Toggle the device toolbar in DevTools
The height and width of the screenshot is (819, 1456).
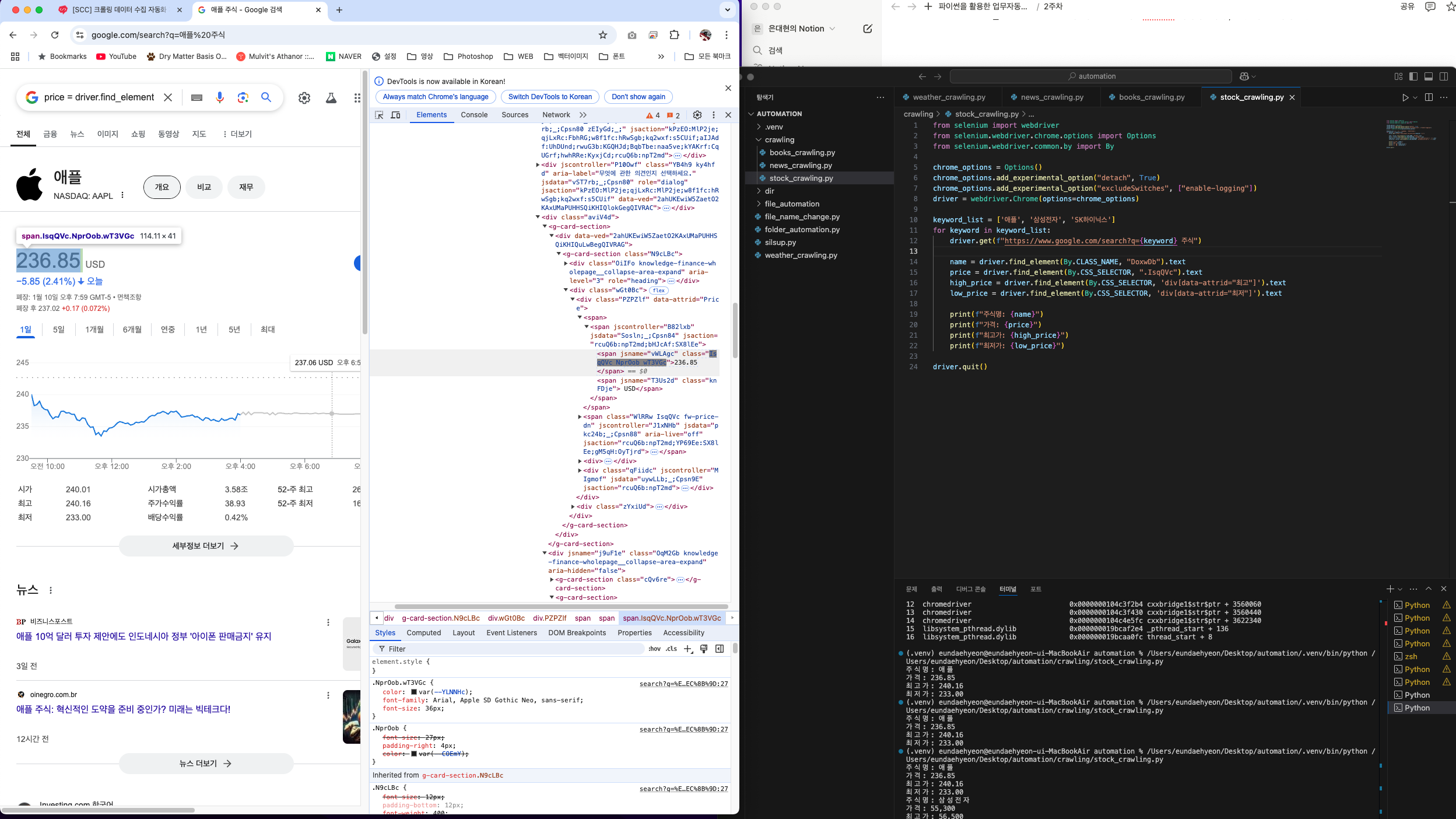click(x=395, y=115)
